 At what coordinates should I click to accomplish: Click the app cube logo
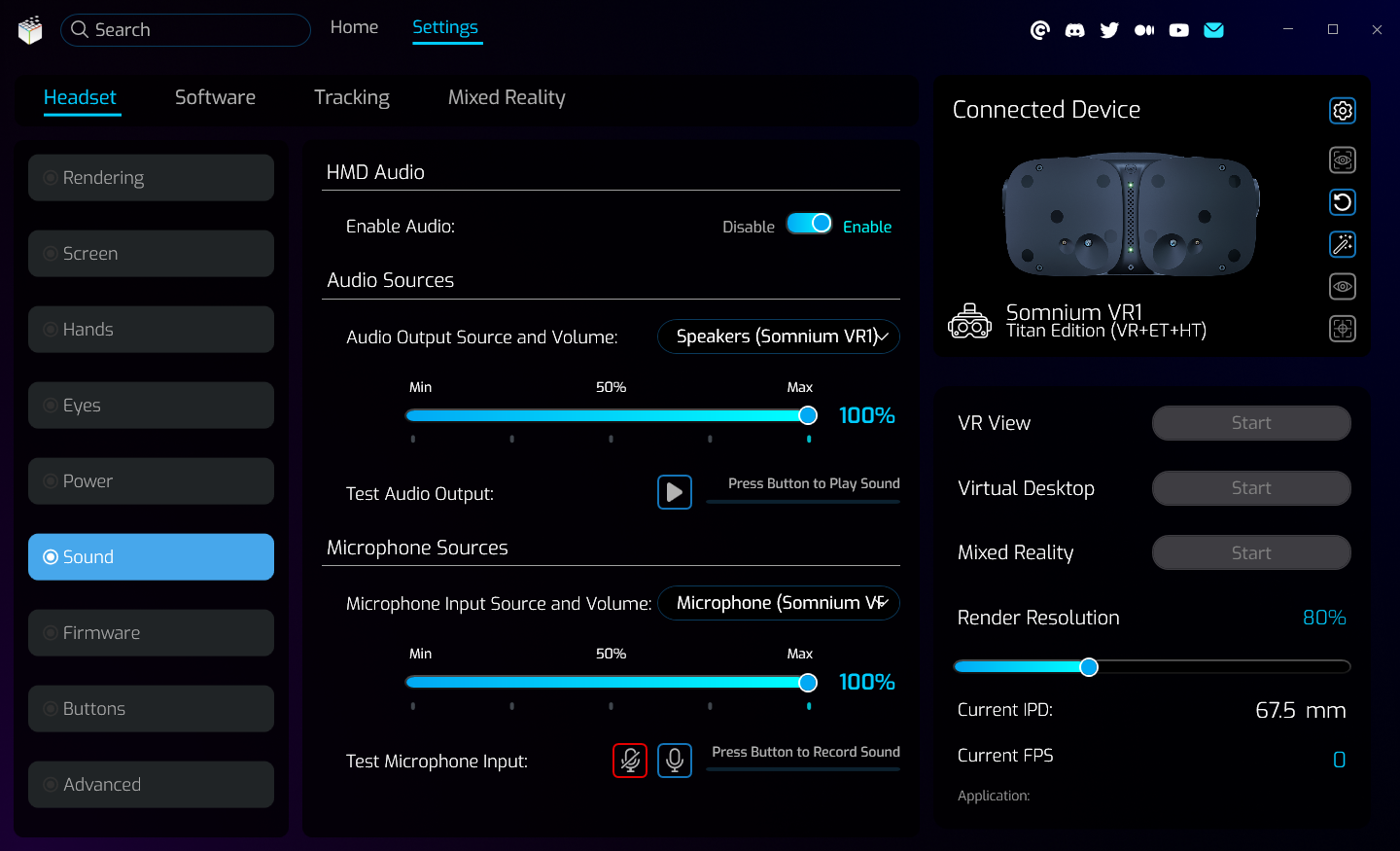pyautogui.click(x=30, y=30)
